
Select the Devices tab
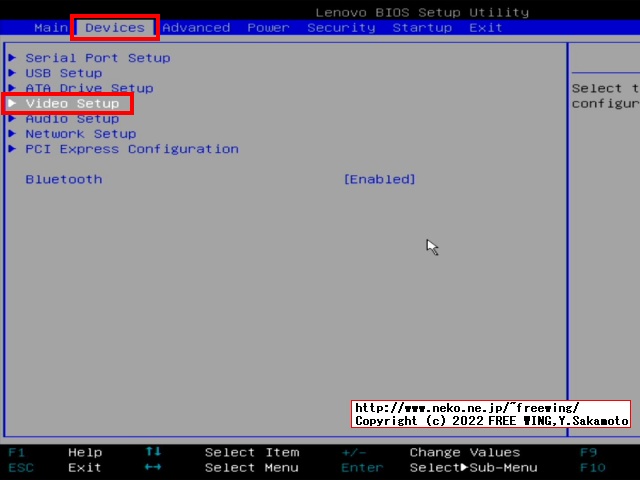115,27
